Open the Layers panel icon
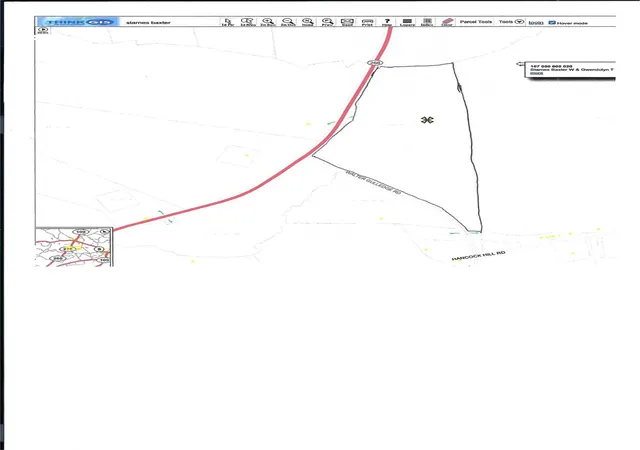The image size is (640, 450). tap(407, 22)
